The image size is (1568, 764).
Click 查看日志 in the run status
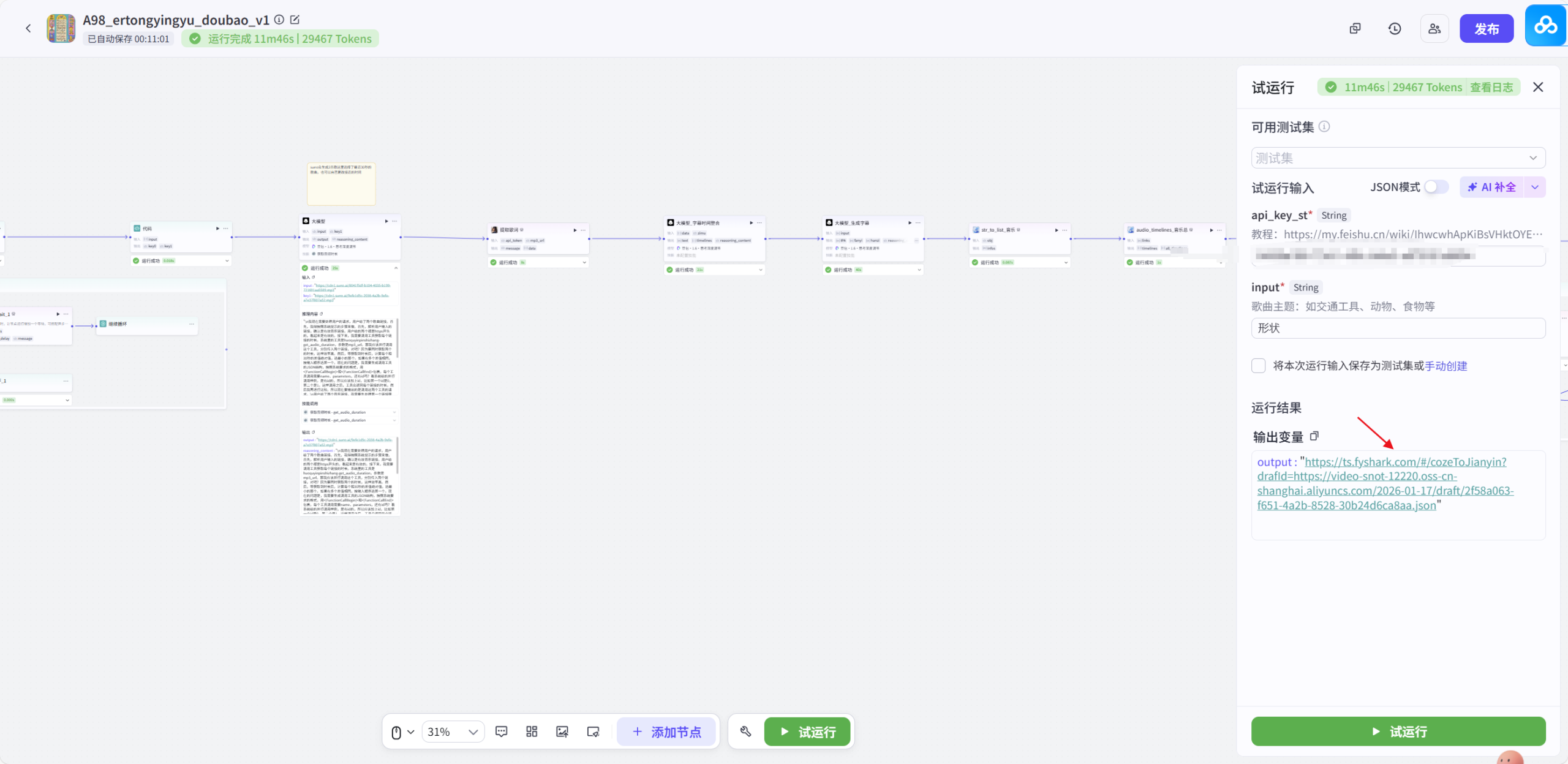[x=1491, y=87]
